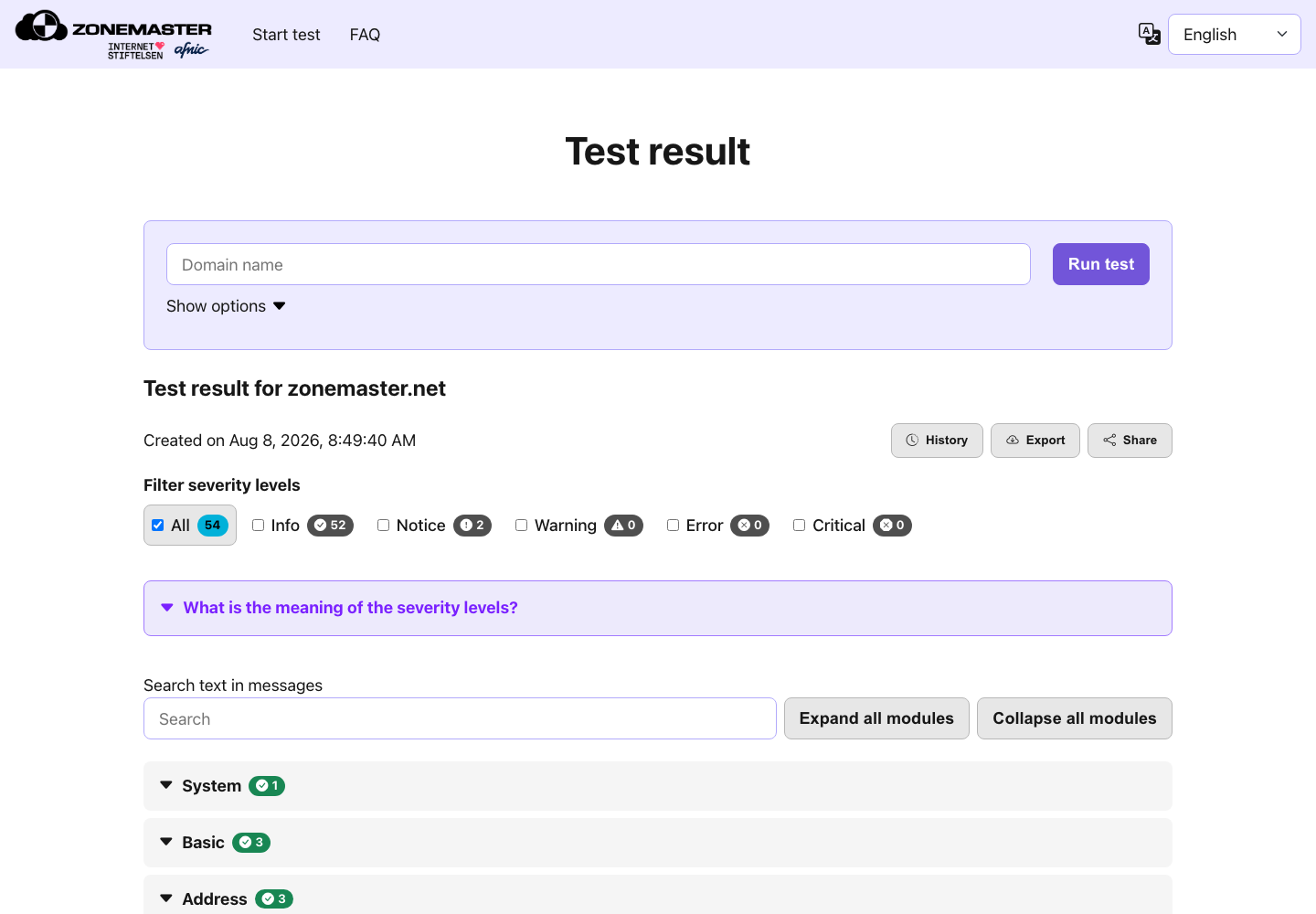Click the Error count badge showing 0

point(749,526)
